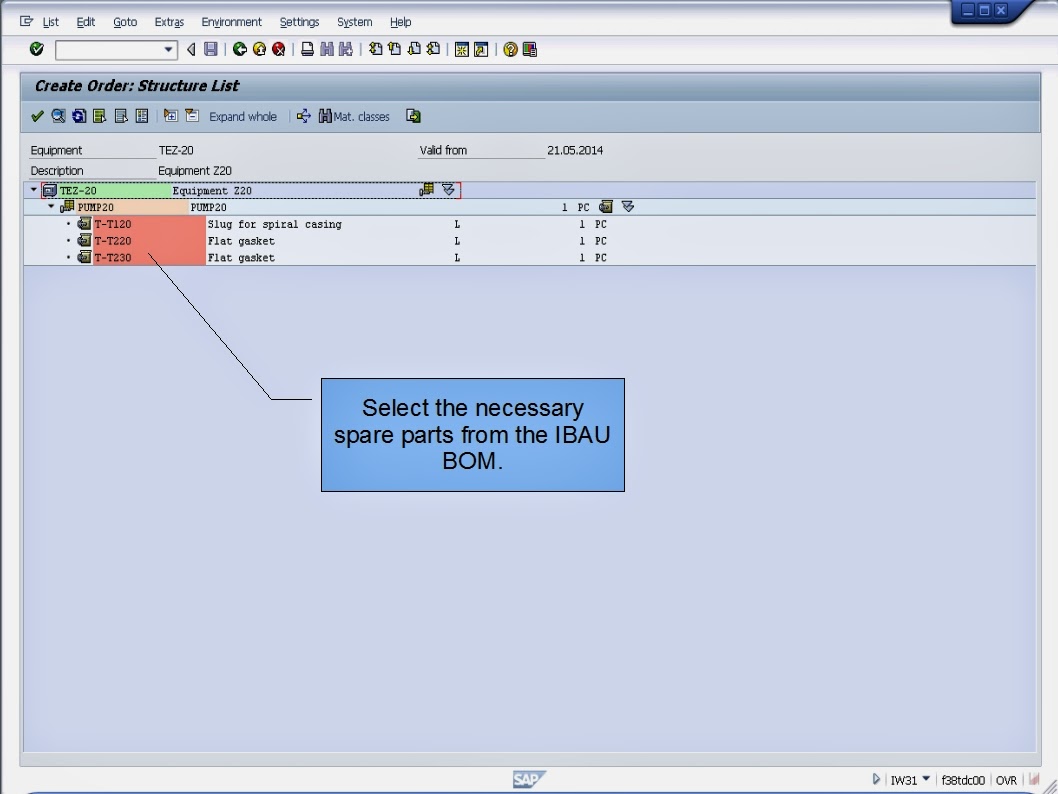Open the Settings menu

299,21
